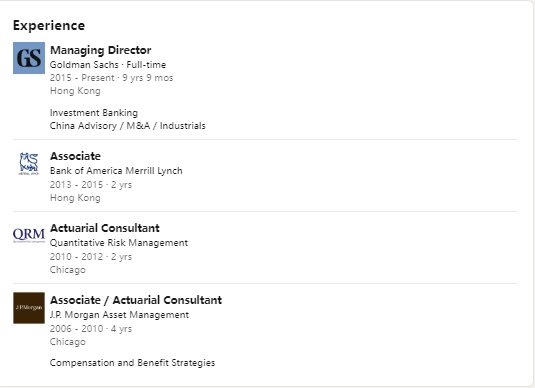The width and height of the screenshot is (535, 388).
Task: Click the Experience section heading
Action: coord(49,26)
